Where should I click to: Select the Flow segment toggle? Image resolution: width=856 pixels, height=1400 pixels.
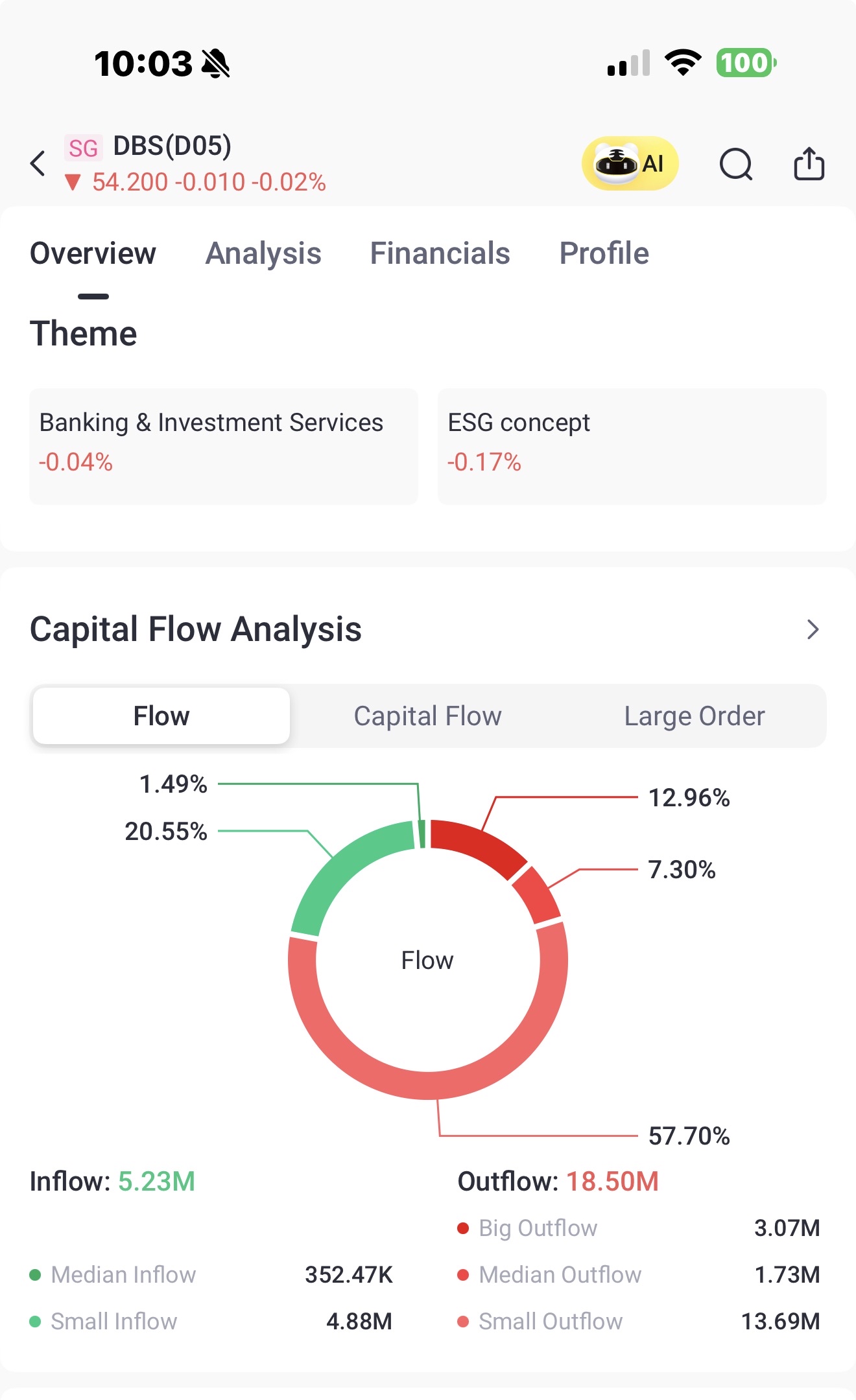(161, 716)
